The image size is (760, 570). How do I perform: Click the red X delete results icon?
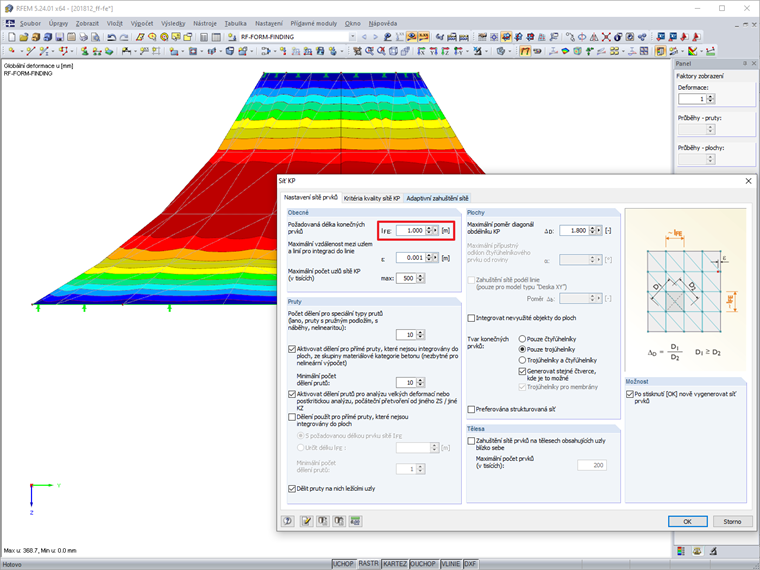click(606, 37)
